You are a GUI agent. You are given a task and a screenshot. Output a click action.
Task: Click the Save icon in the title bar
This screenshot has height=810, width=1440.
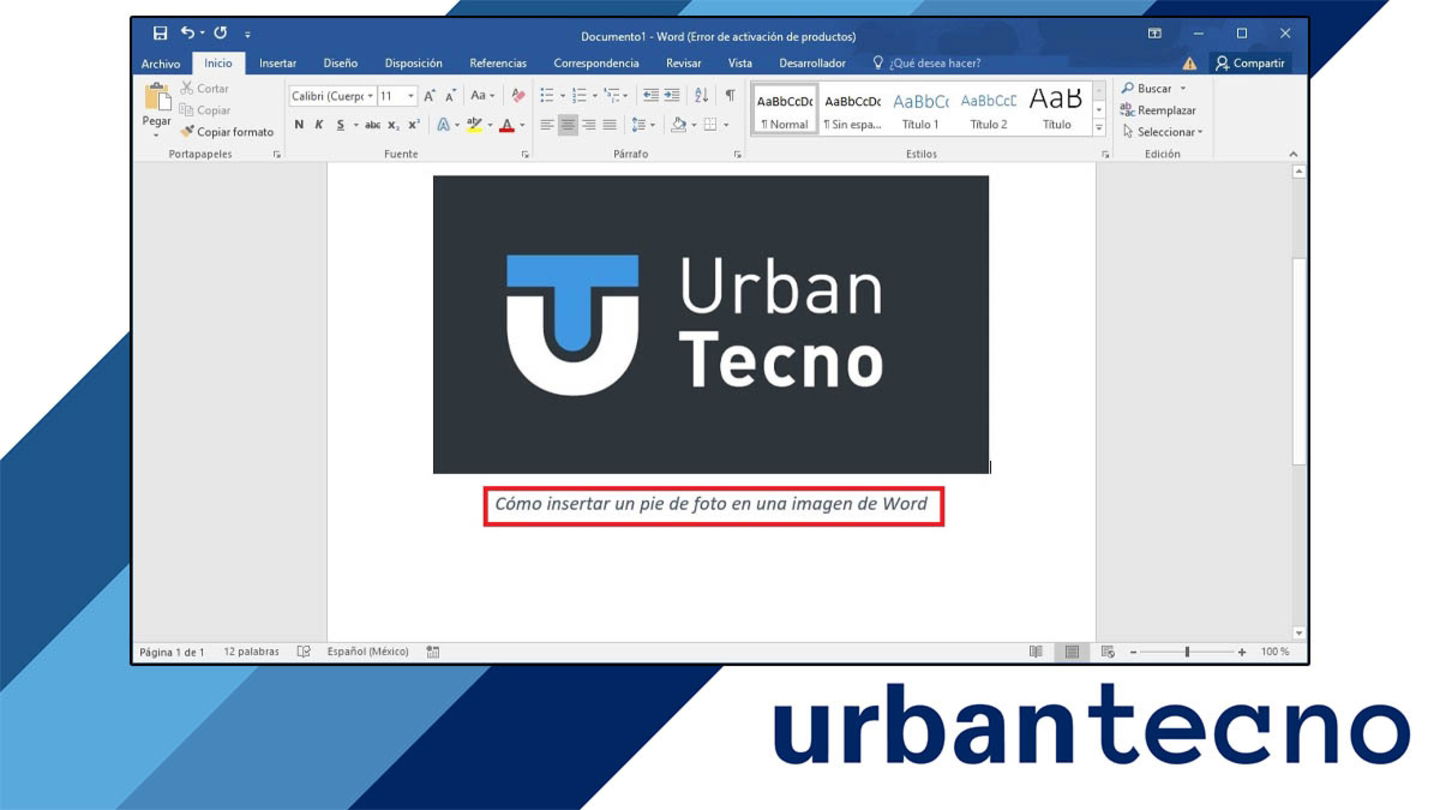pos(160,34)
